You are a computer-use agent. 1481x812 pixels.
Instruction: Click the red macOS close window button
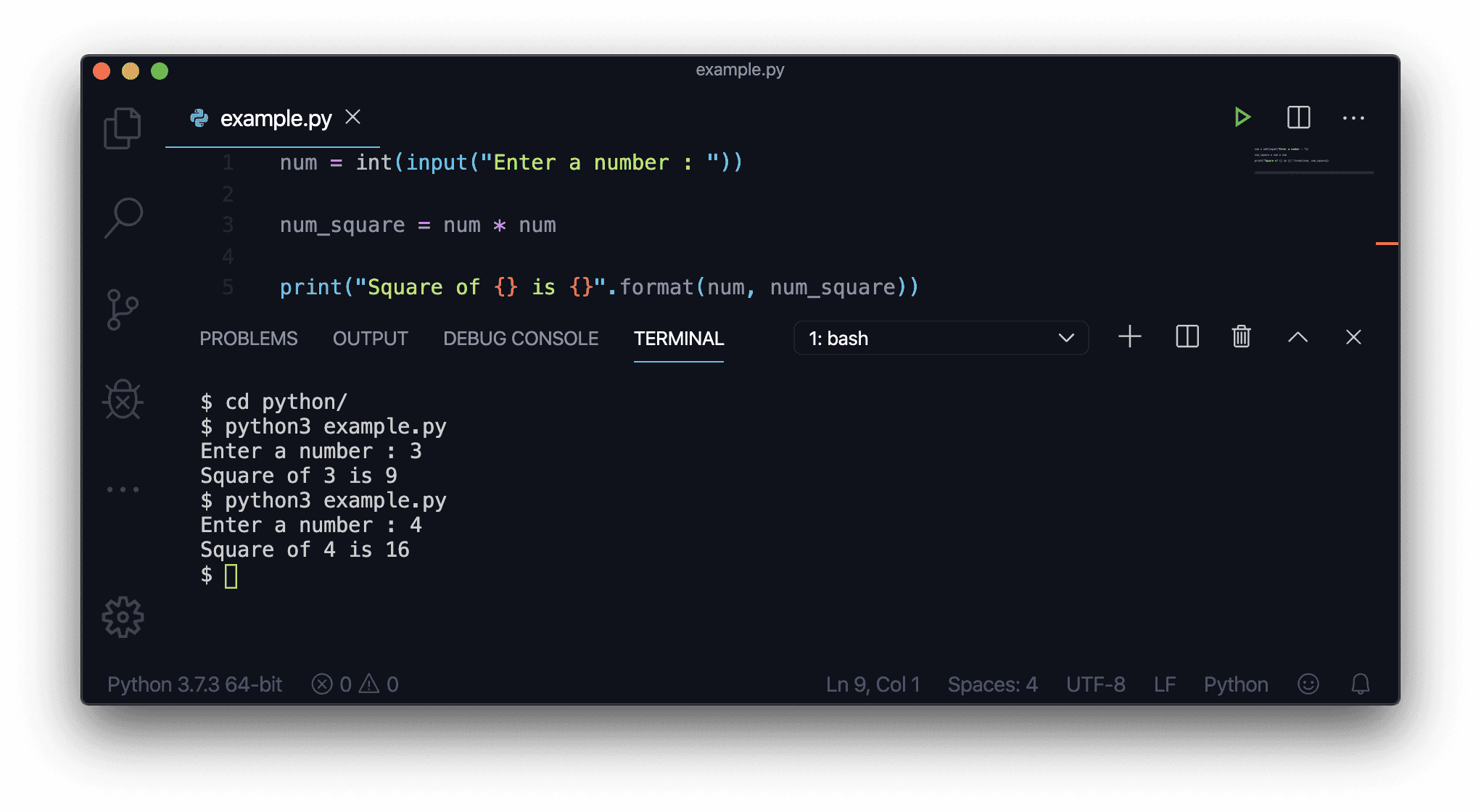point(102,71)
